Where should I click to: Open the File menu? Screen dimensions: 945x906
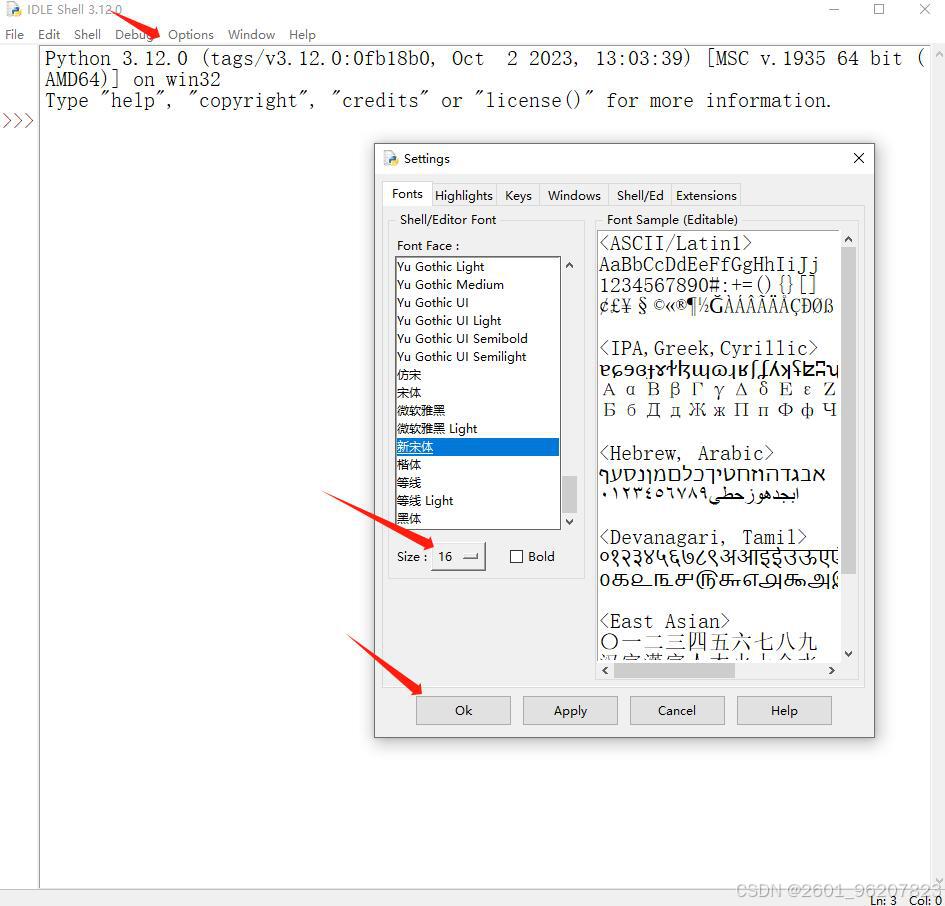pos(14,34)
